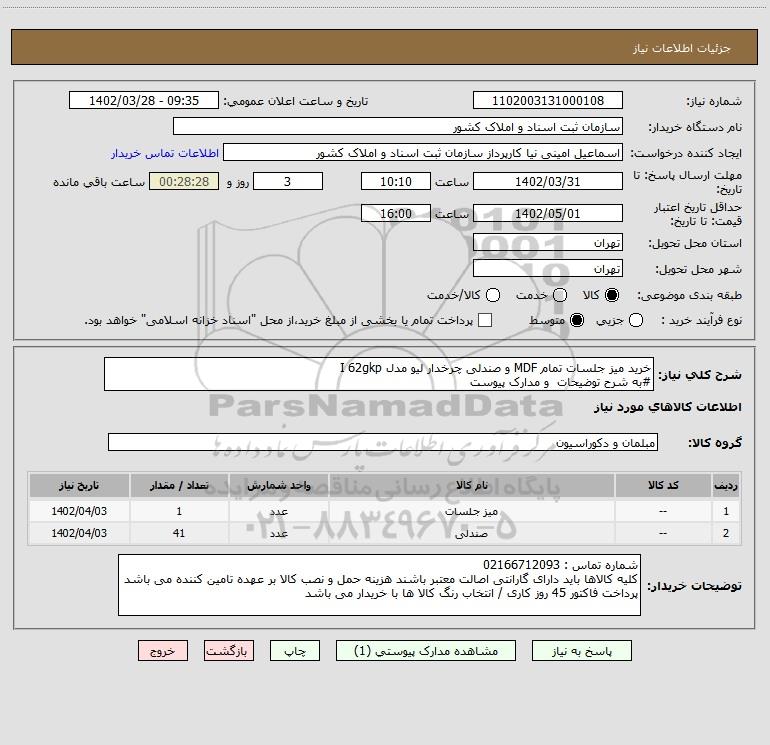Click the response deadline date 1402/03/31 field
The image size is (770, 745).
pos(548,181)
